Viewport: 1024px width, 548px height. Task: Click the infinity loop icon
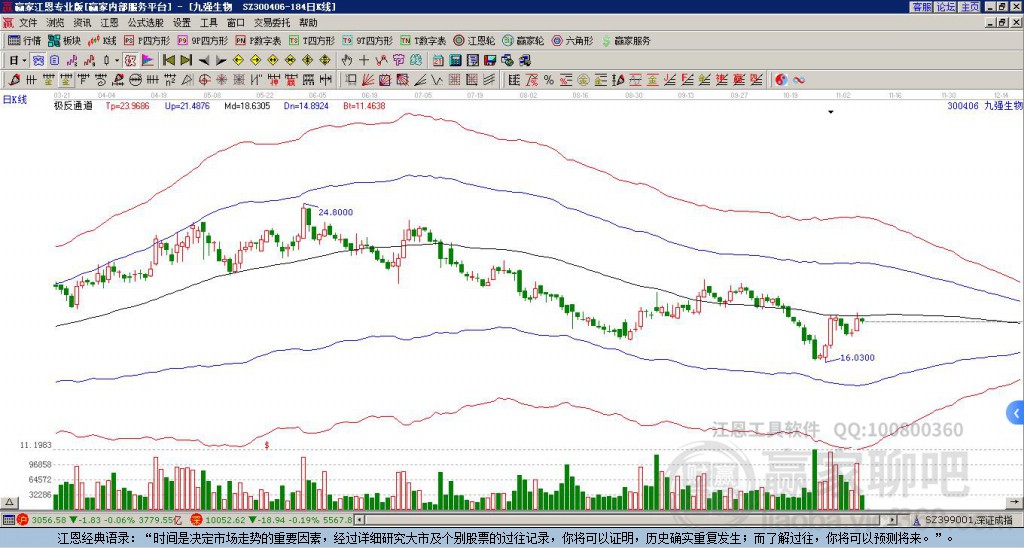[799, 80]
